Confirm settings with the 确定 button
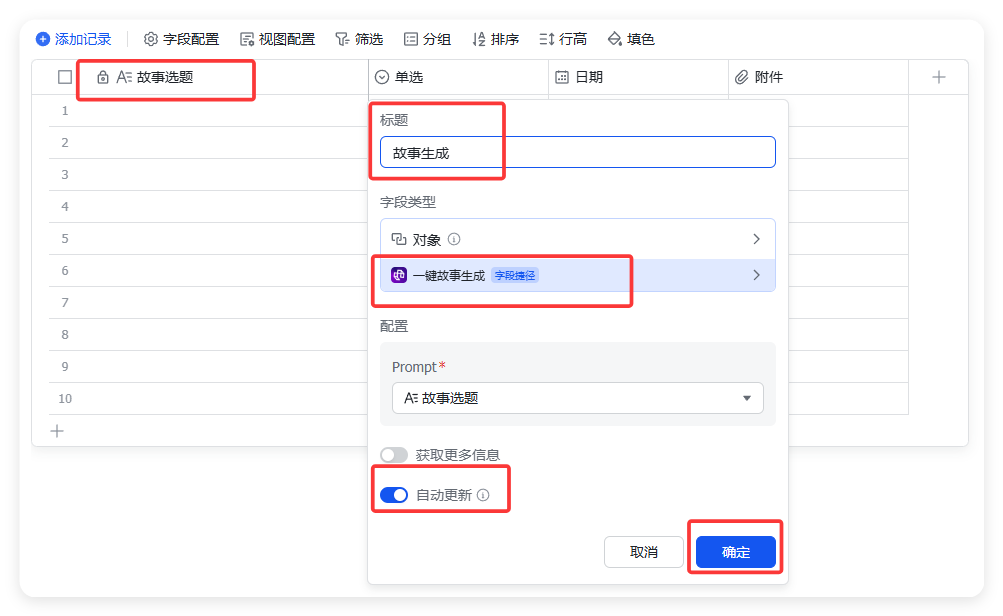The height and width of the screenshot is (616, 1003). (x=734, y=551)
